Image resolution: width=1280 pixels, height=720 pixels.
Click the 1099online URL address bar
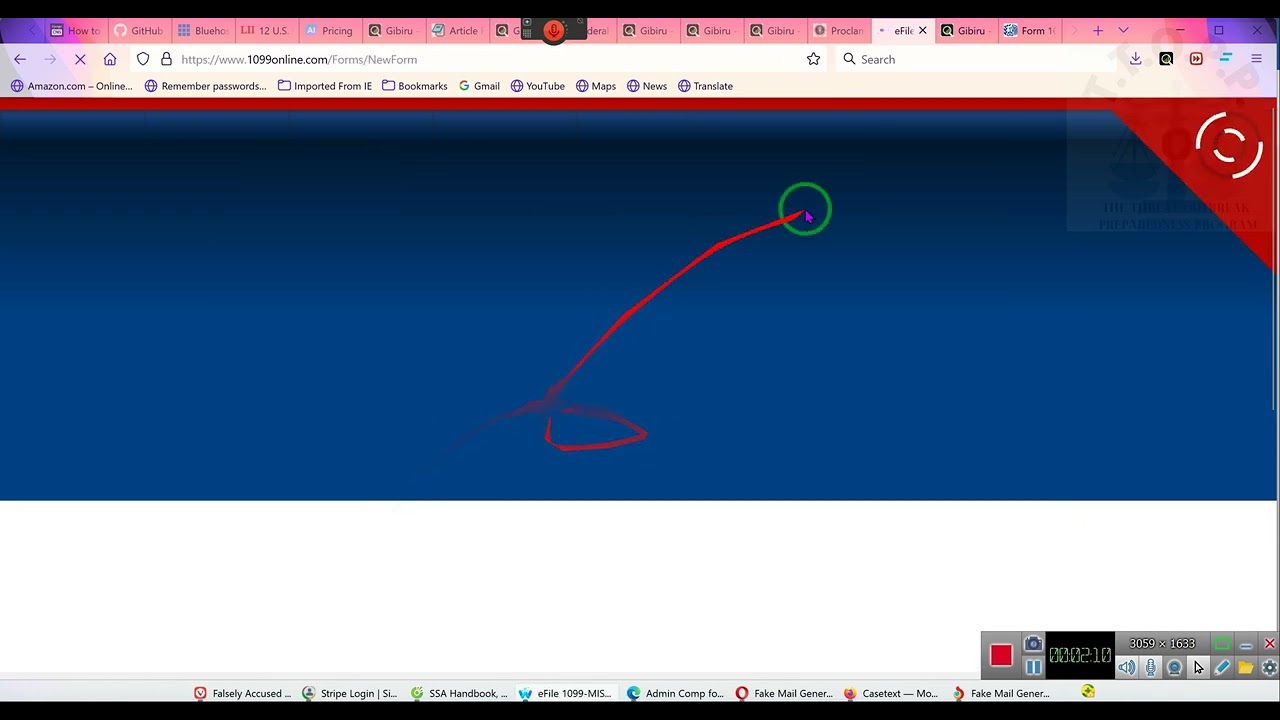480,59
